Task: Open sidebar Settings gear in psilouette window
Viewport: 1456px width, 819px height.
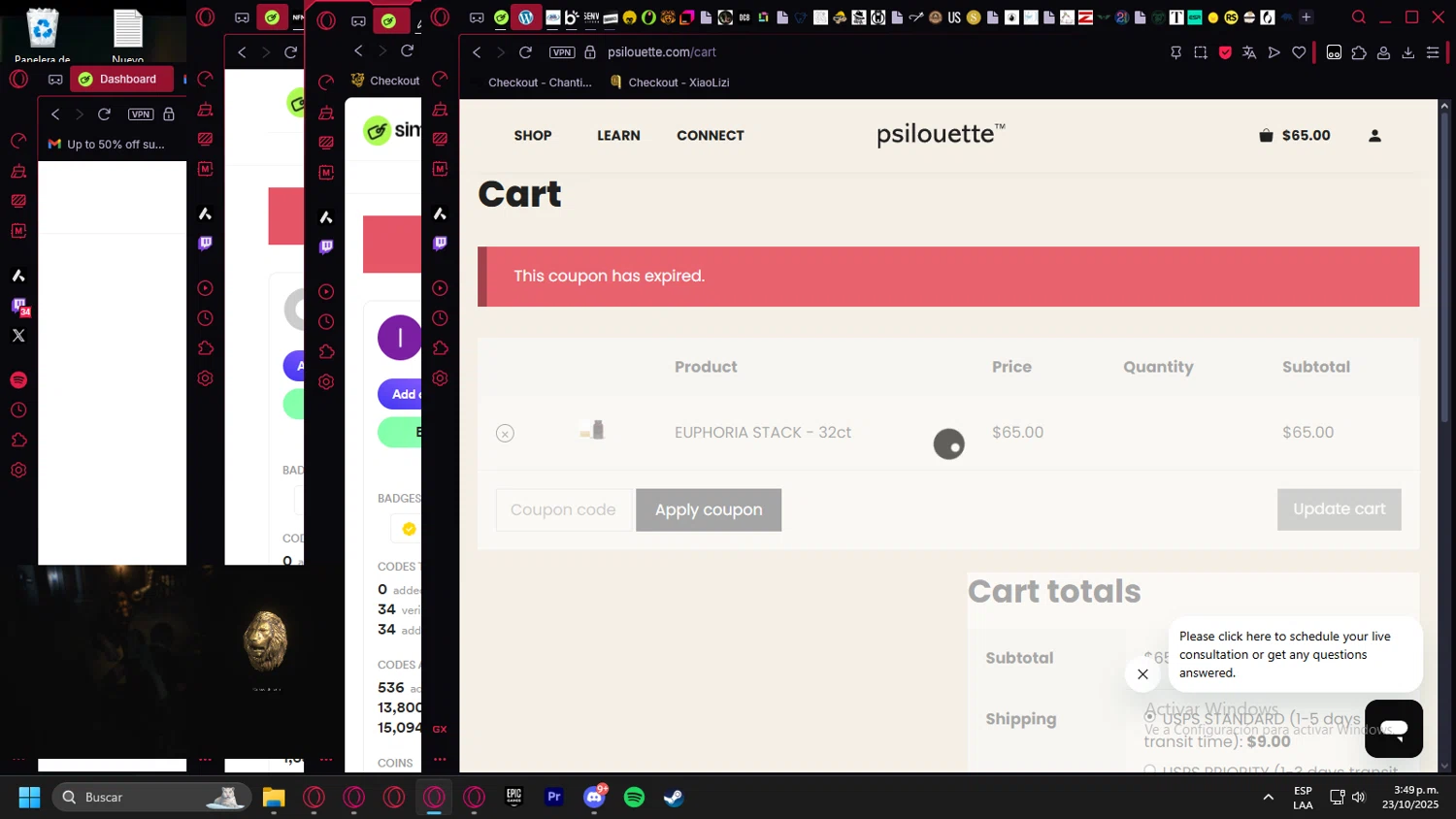Action: click(x=440, y=378)
